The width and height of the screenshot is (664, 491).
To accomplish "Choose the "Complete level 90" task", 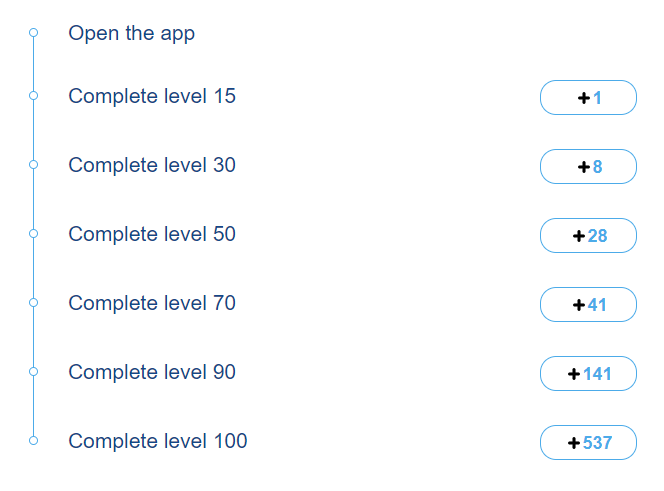I will 152,372.
